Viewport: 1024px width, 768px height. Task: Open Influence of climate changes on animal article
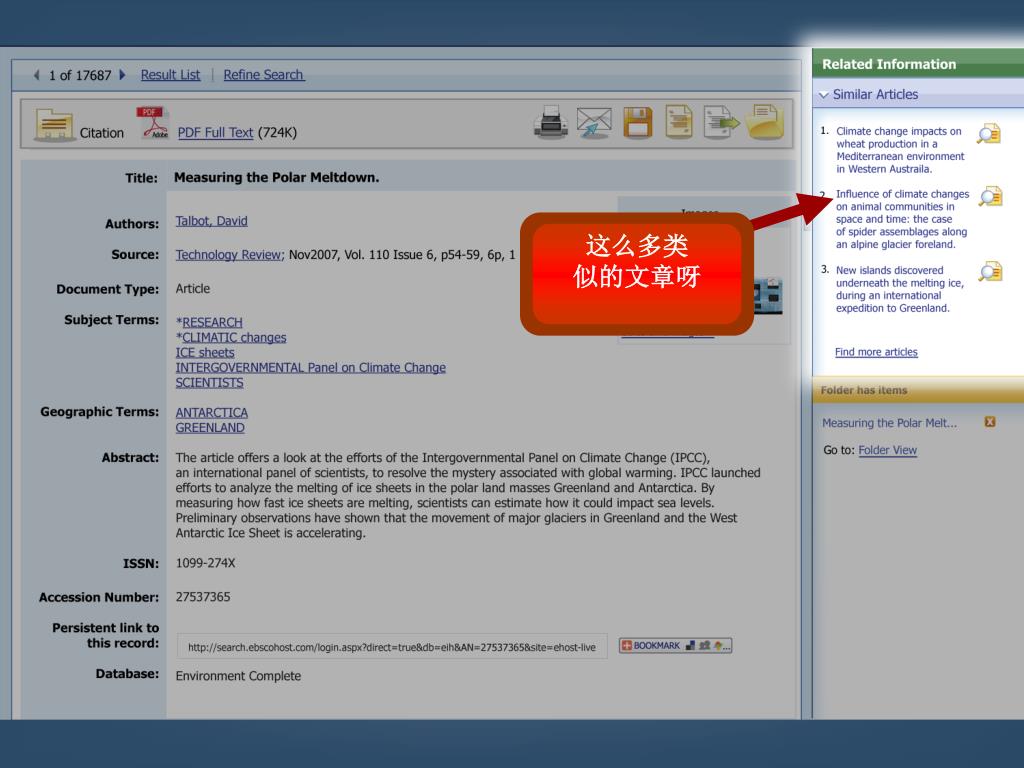coord(903,219)
